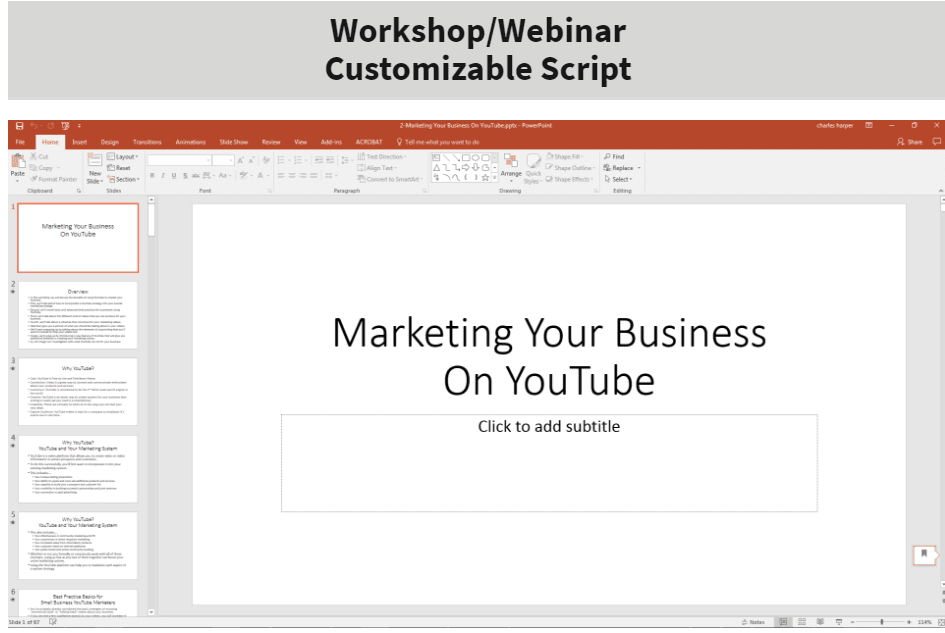This screenshot has height=633, width=945.
Task: Open the Align Text dropdown
Action: 377,168
